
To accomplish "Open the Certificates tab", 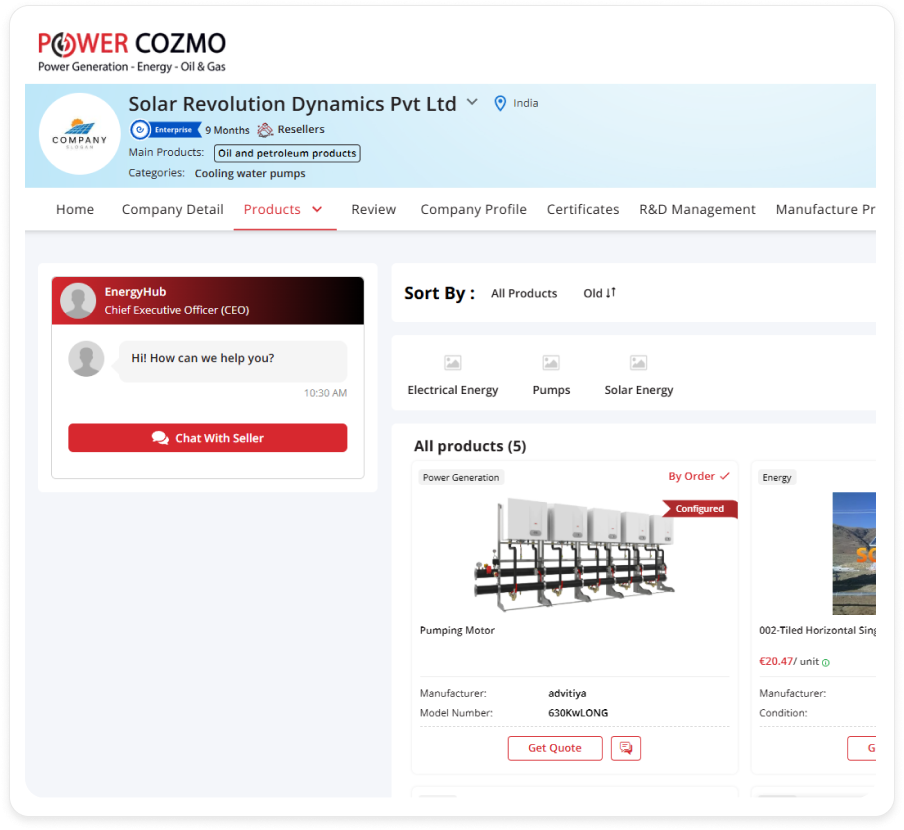I will (x=583, y=209).
